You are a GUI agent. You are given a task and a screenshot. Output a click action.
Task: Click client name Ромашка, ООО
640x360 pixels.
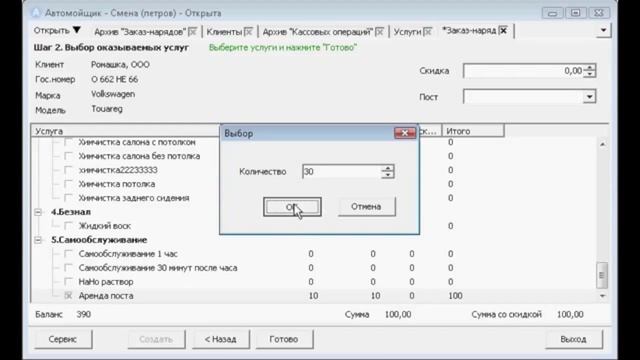click(x=120, y=64)
